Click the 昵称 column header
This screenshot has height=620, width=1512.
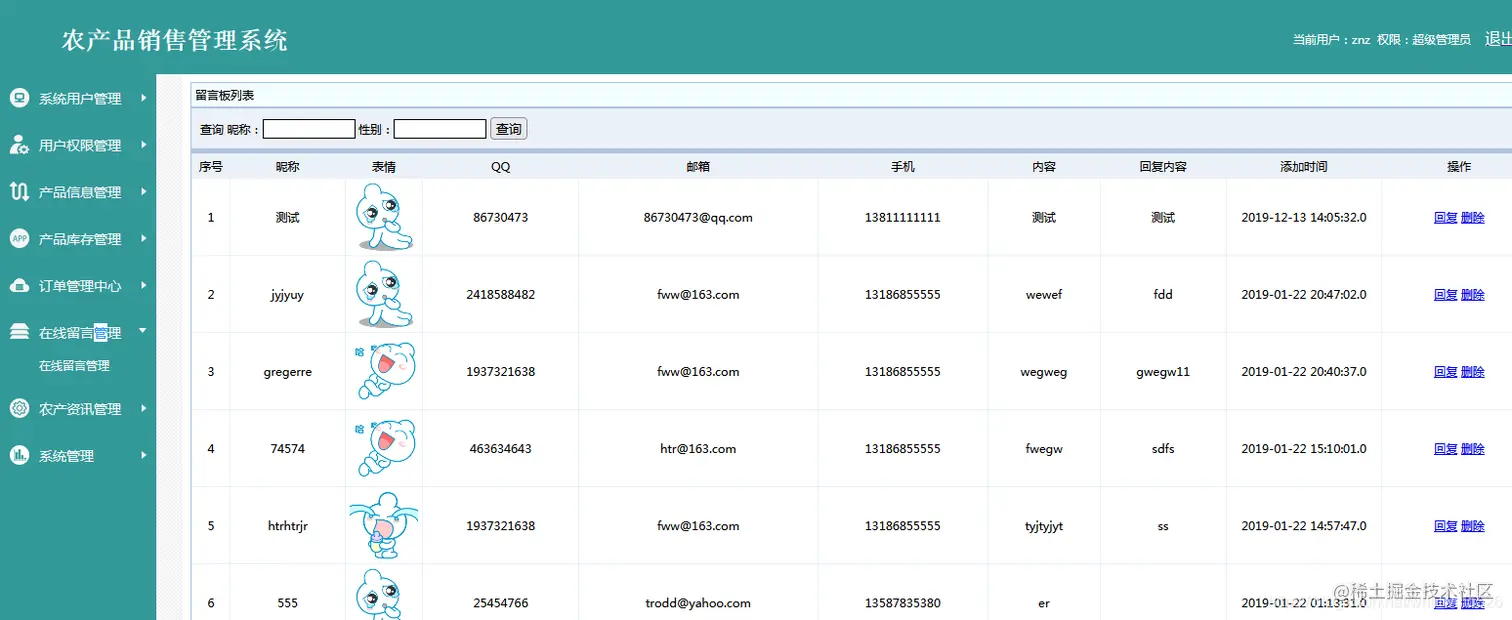coord(288,167)
